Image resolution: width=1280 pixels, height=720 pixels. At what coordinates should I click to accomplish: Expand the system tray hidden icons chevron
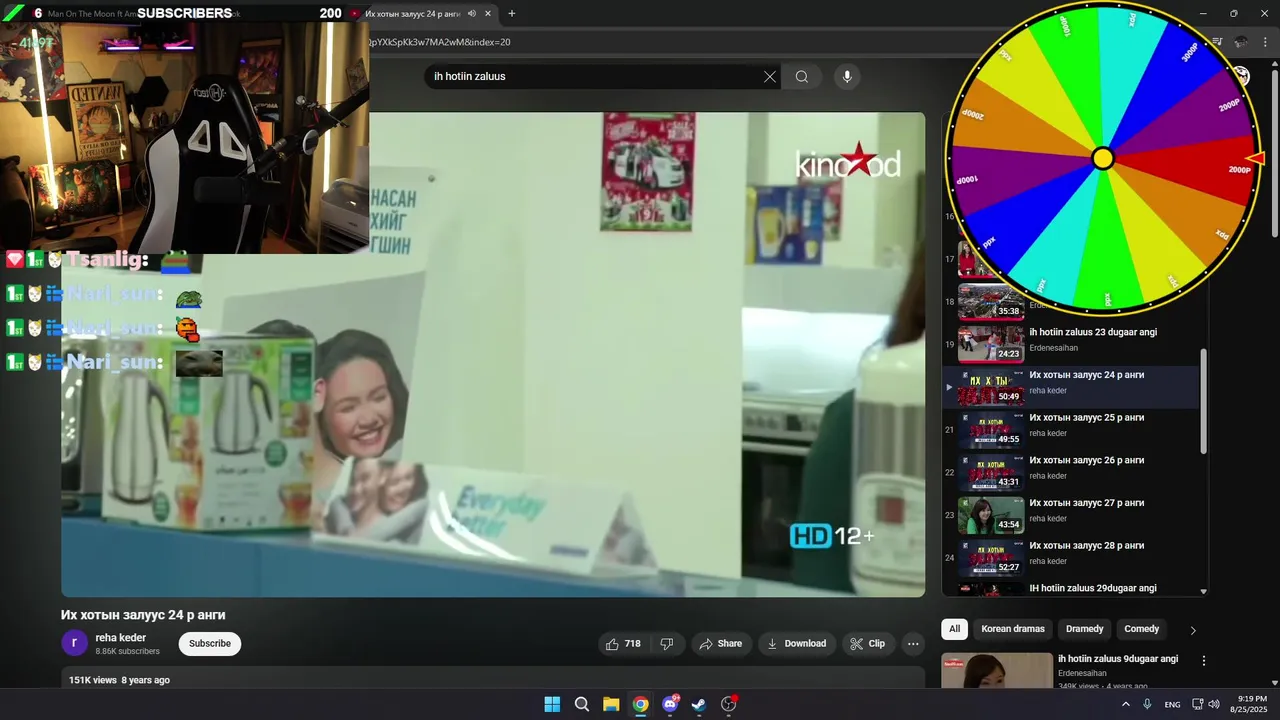pos(1125,704)
